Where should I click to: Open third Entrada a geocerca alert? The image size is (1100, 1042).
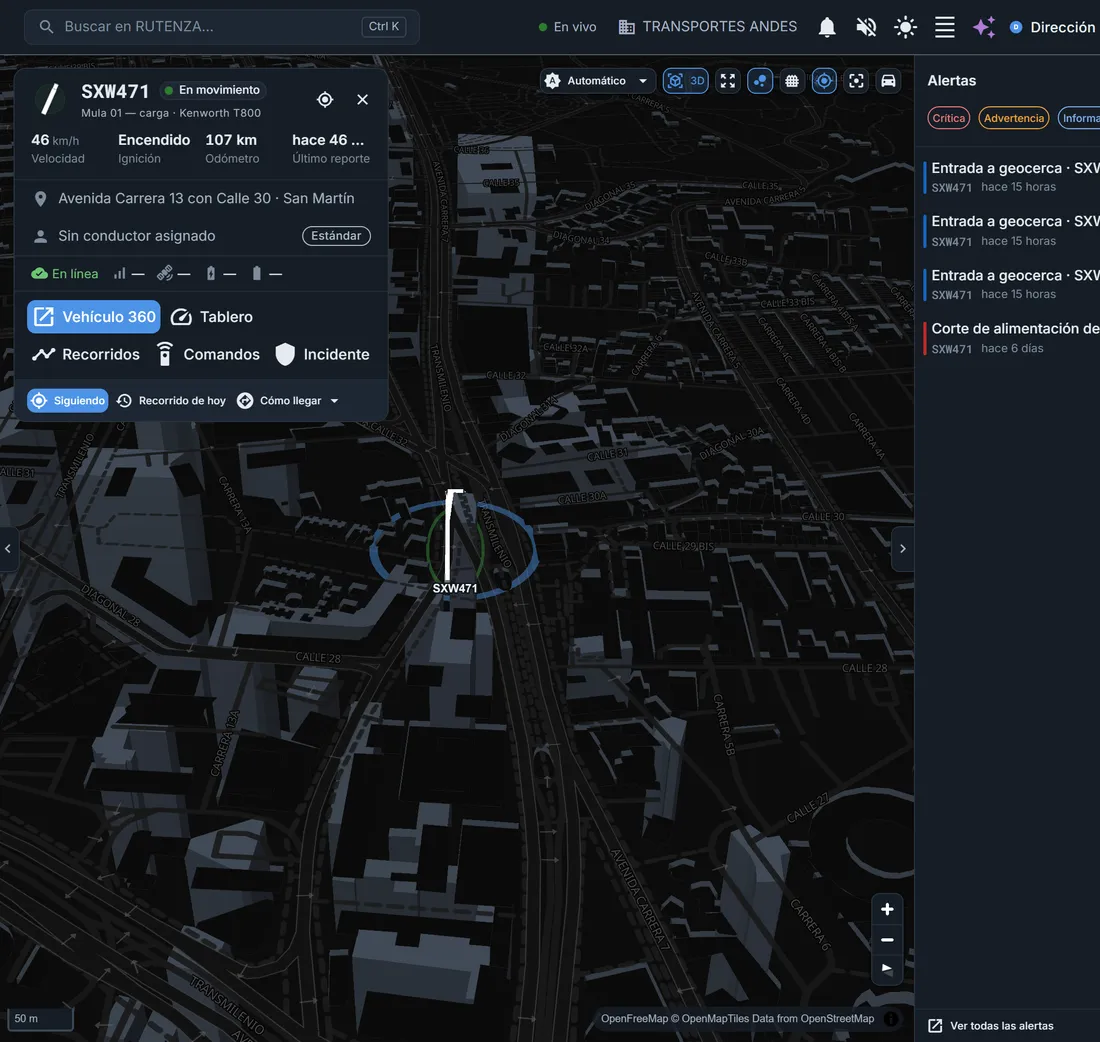point(1012,284)
